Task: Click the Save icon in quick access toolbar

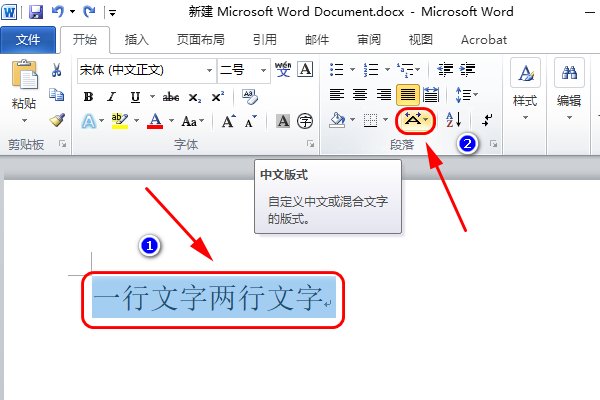Action: (36, 12)
